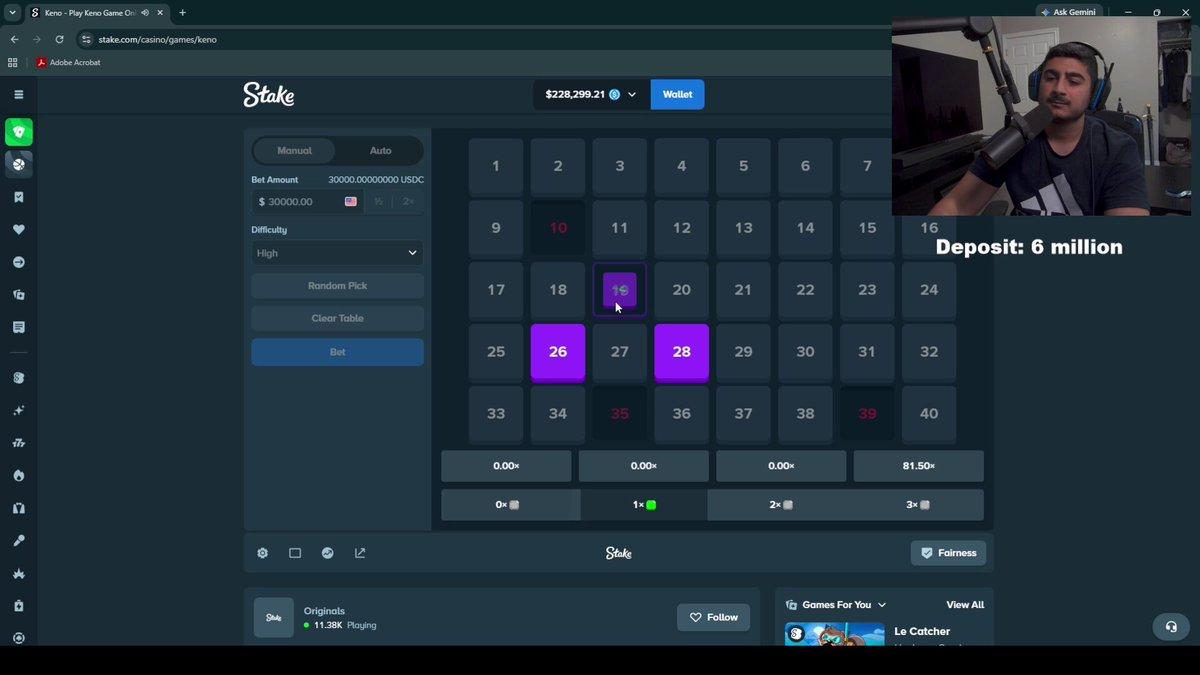Click the View All link

pyautogui.click(x=965, y=605)
